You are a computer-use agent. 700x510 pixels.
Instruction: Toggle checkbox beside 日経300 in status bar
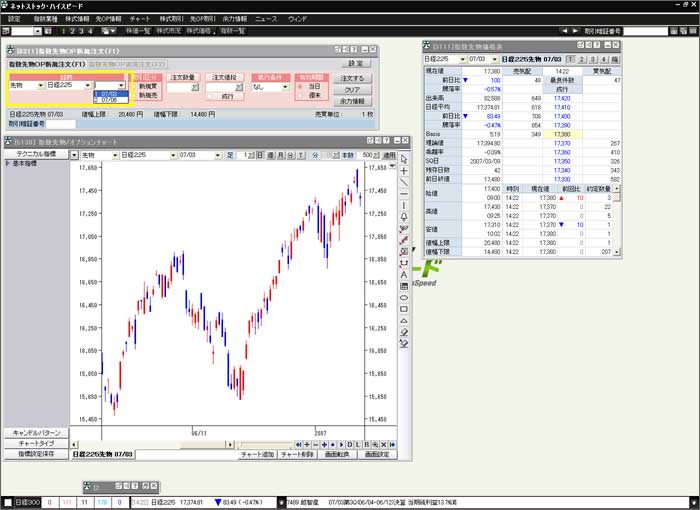pos(8,502)
